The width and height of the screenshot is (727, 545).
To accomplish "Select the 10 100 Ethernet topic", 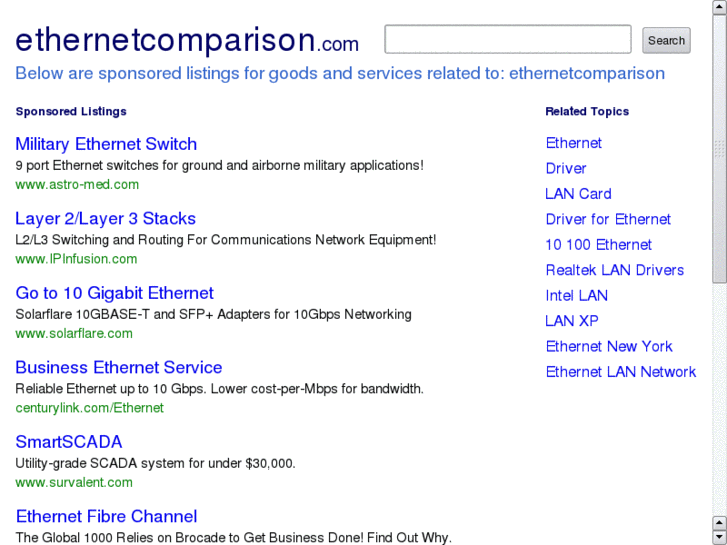I will 598,245.
